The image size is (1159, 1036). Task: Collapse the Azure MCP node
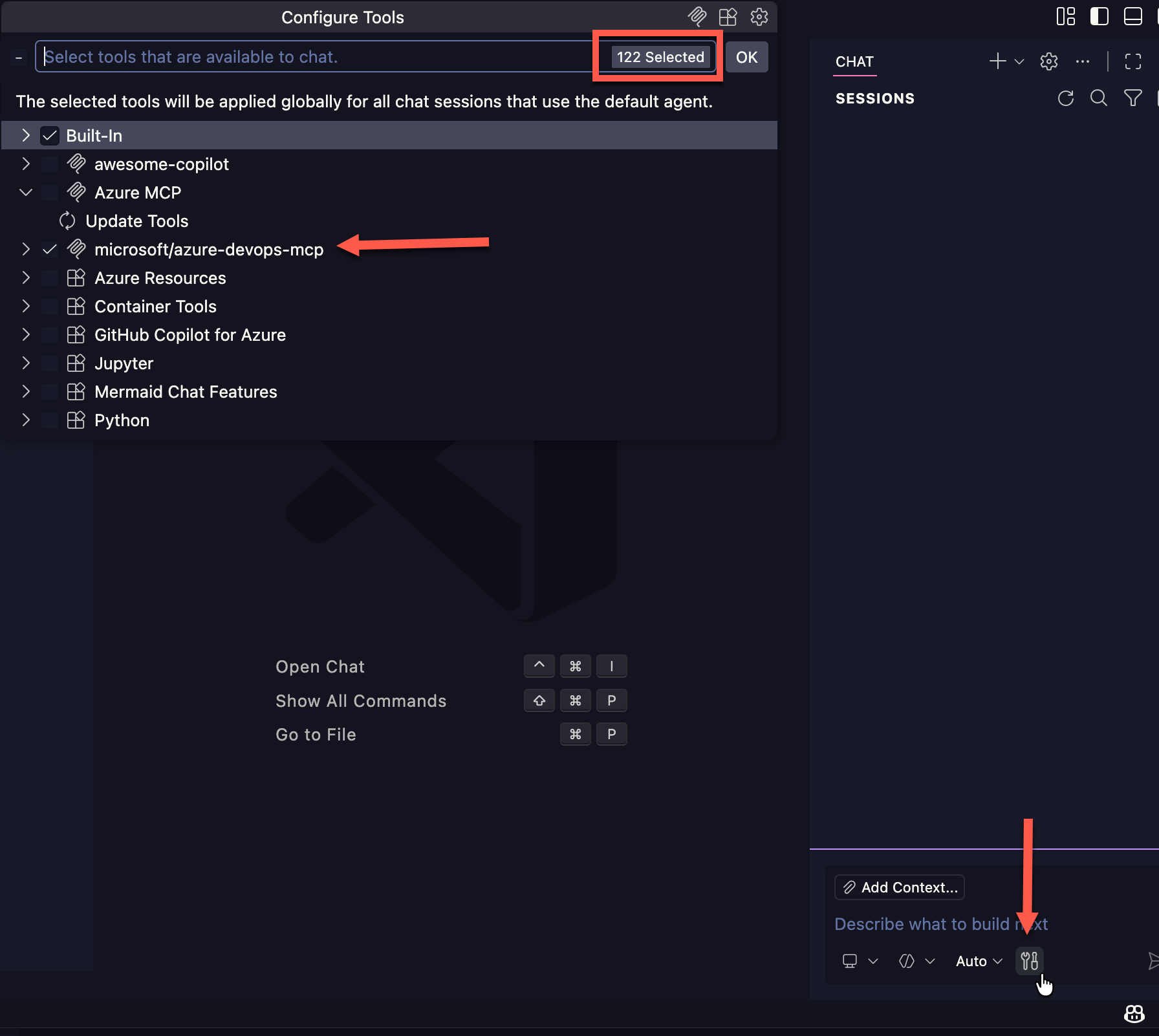click(26, 193)
